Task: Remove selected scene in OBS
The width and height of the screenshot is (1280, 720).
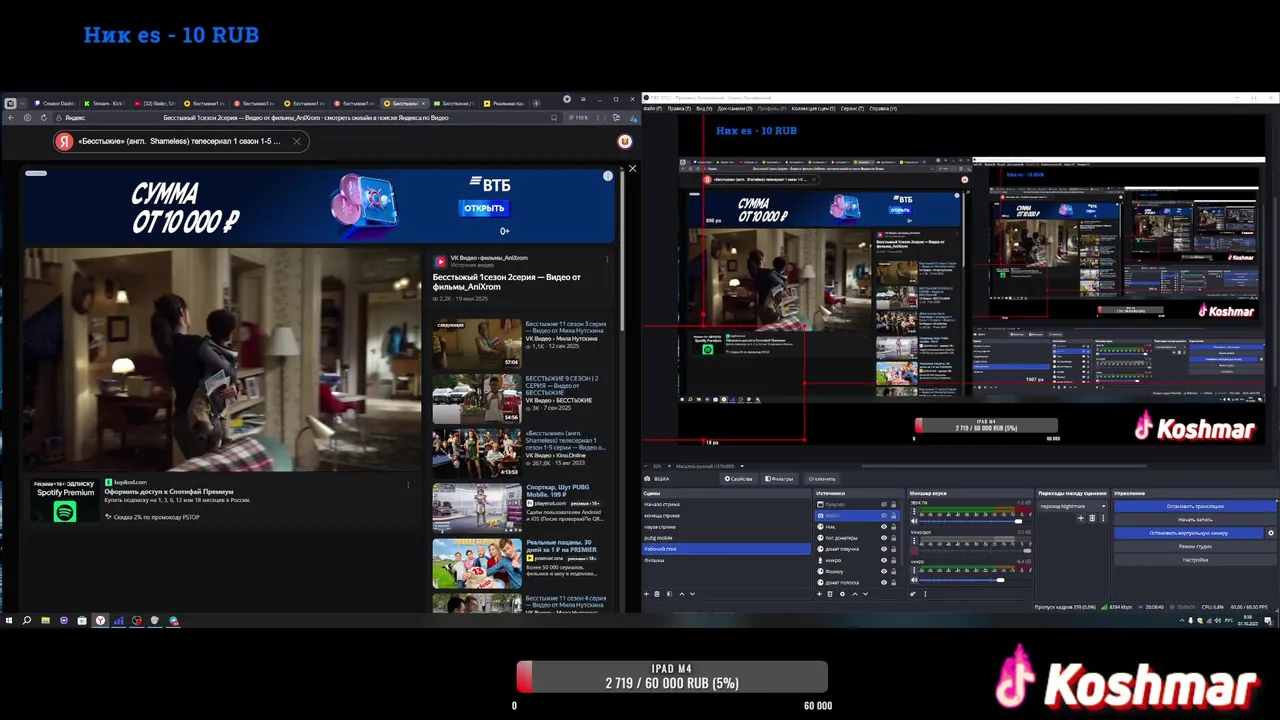Action: (657, 594)
